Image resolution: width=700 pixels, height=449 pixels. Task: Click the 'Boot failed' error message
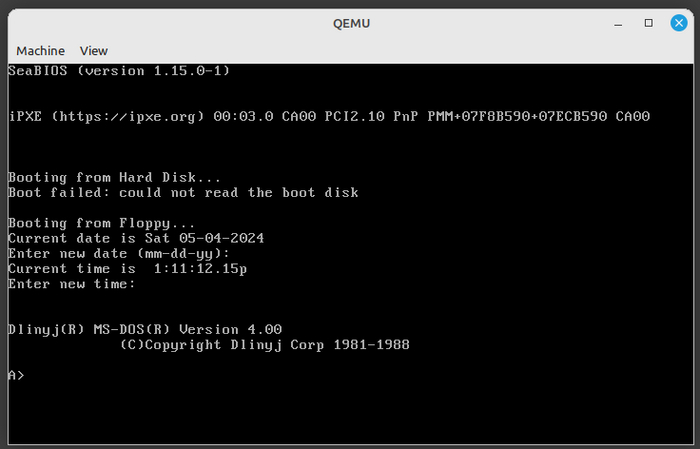point(183,192)
